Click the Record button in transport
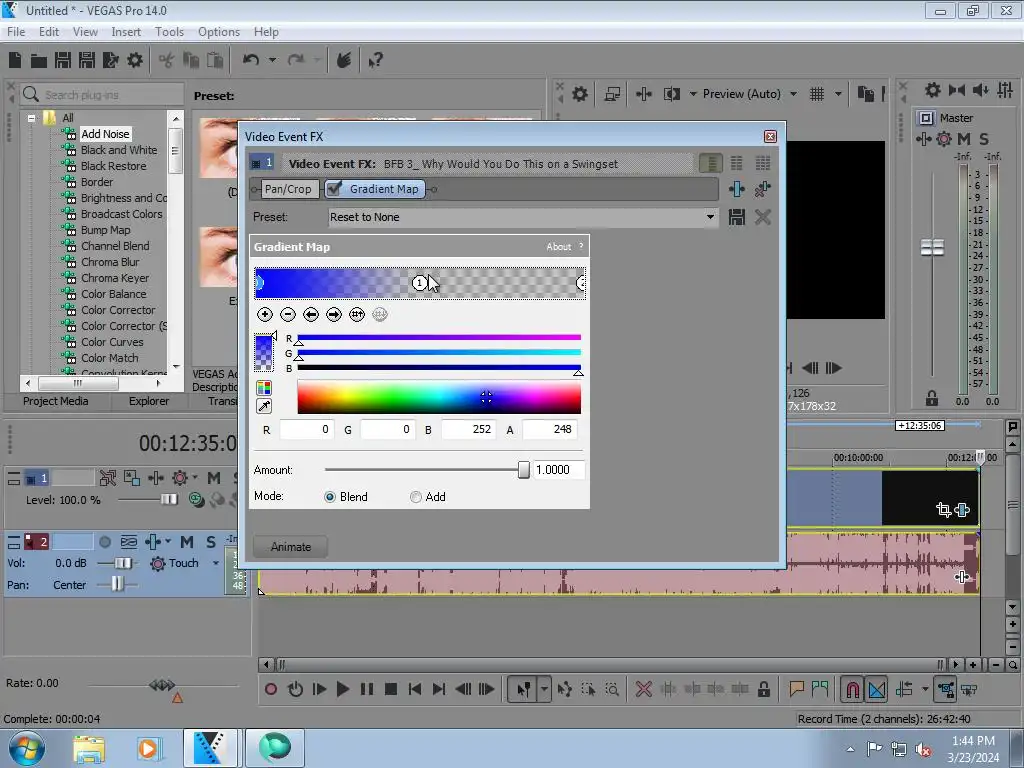 pos(271,689)
